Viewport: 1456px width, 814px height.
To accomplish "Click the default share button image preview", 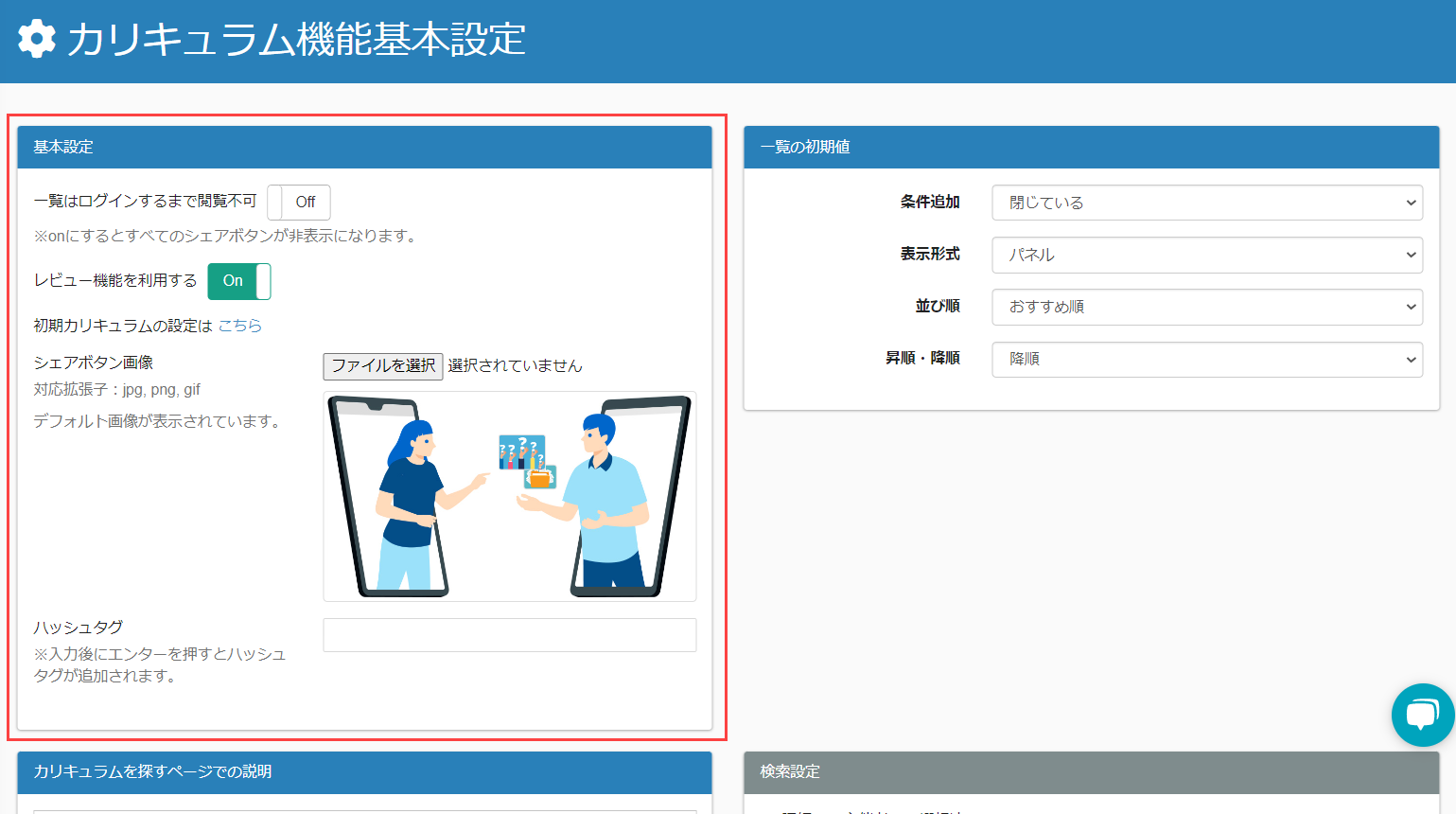I will pos(509,496).
